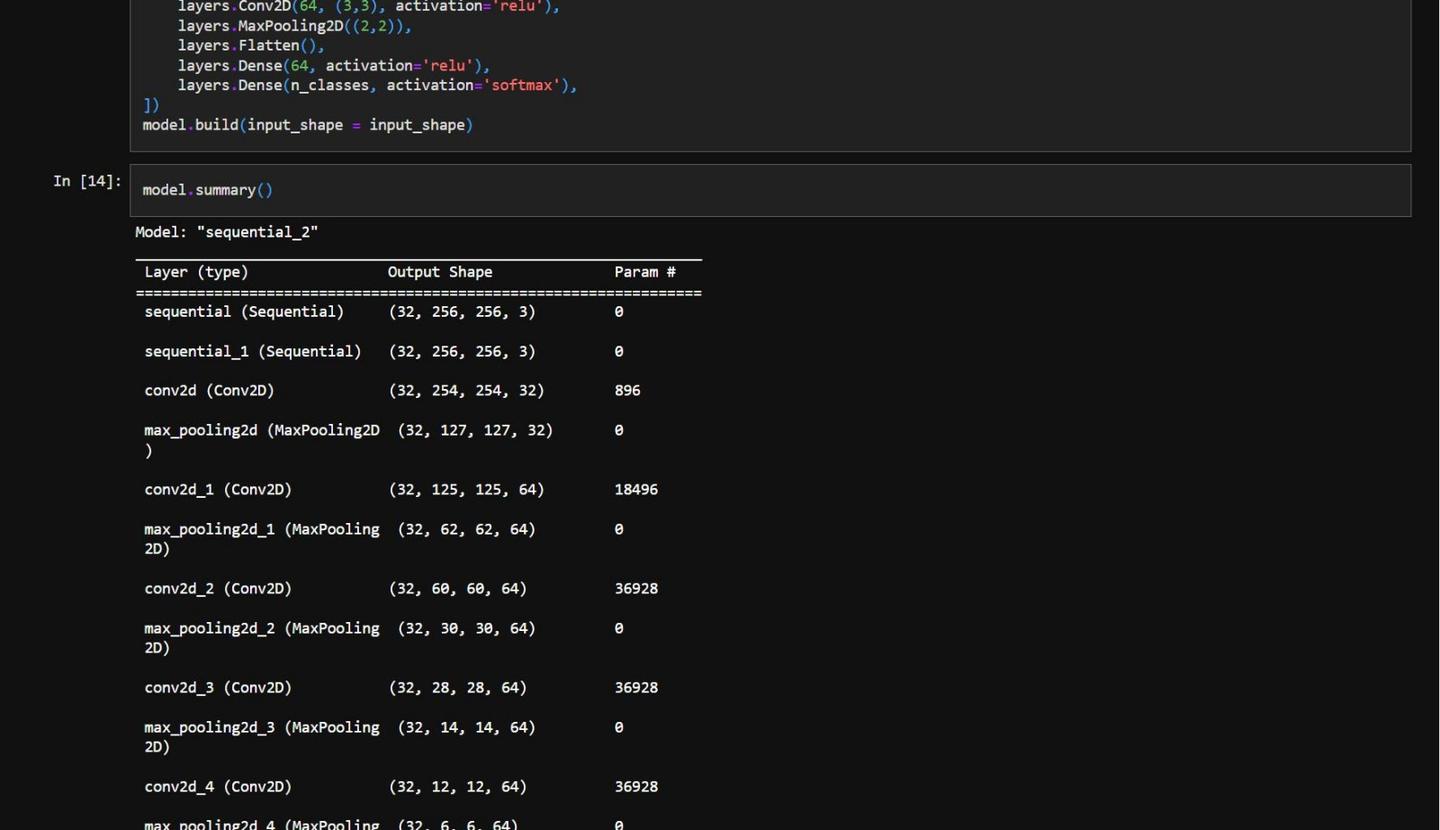
Task: Click the max_pooling2d_1 layer name
Action: pyautogui.click(x=262, y=539)
